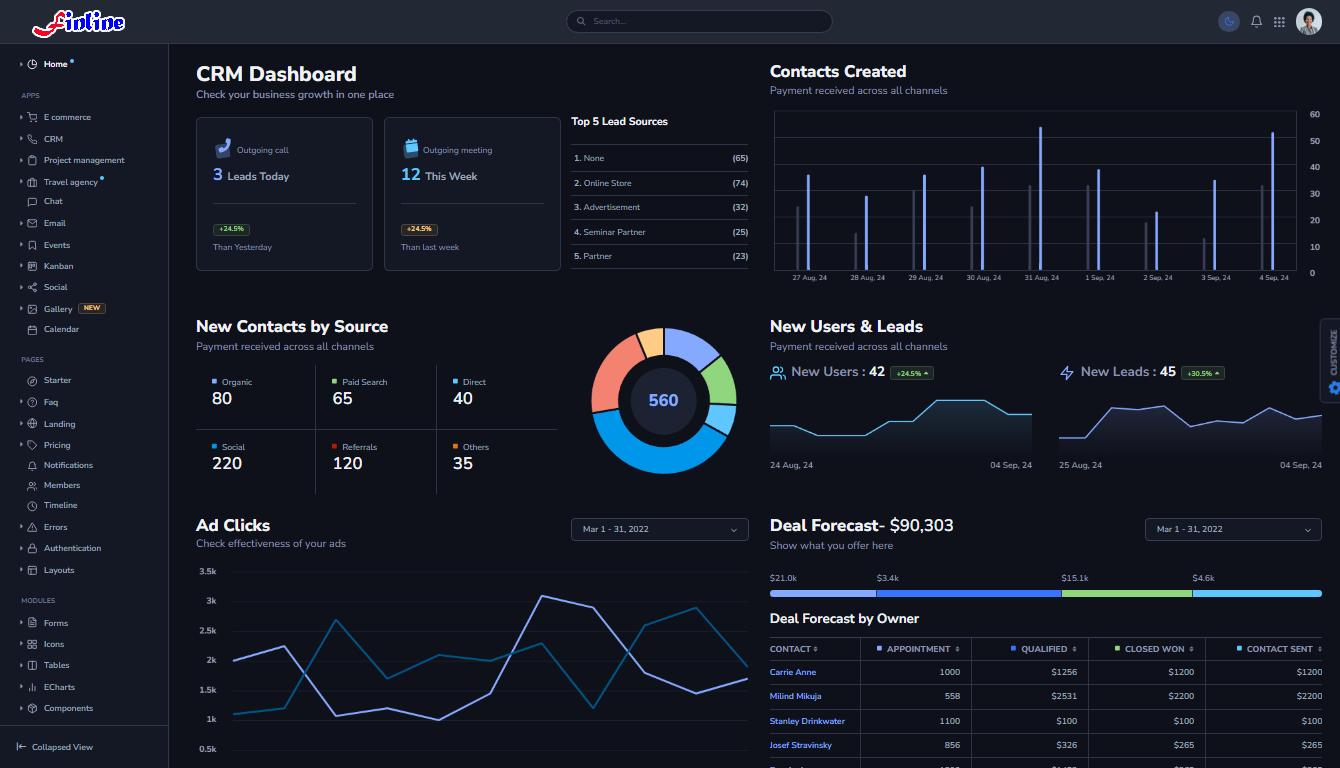Click the Kanban sidebar icon

pos(33,266)
